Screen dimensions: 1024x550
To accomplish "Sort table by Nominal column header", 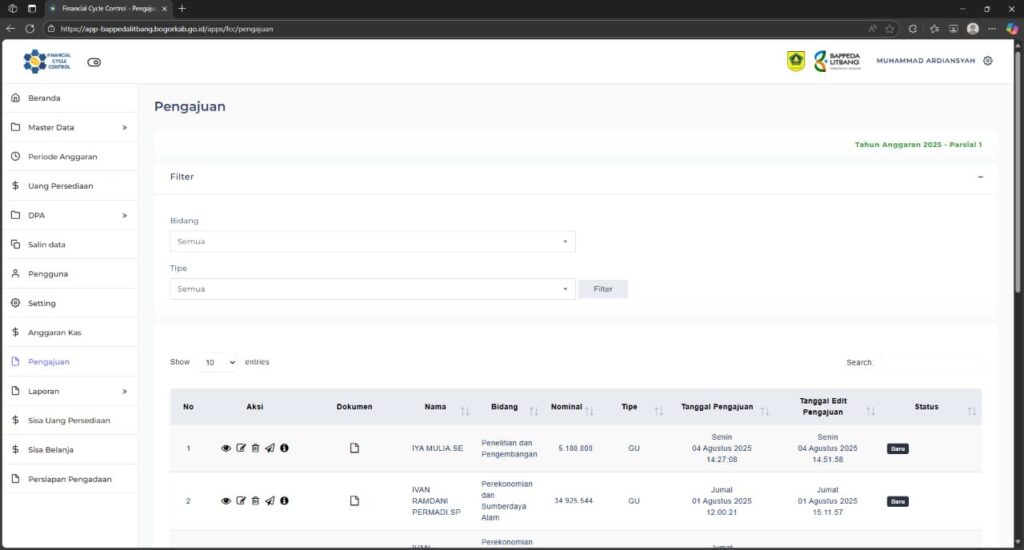I will [572, 407].
